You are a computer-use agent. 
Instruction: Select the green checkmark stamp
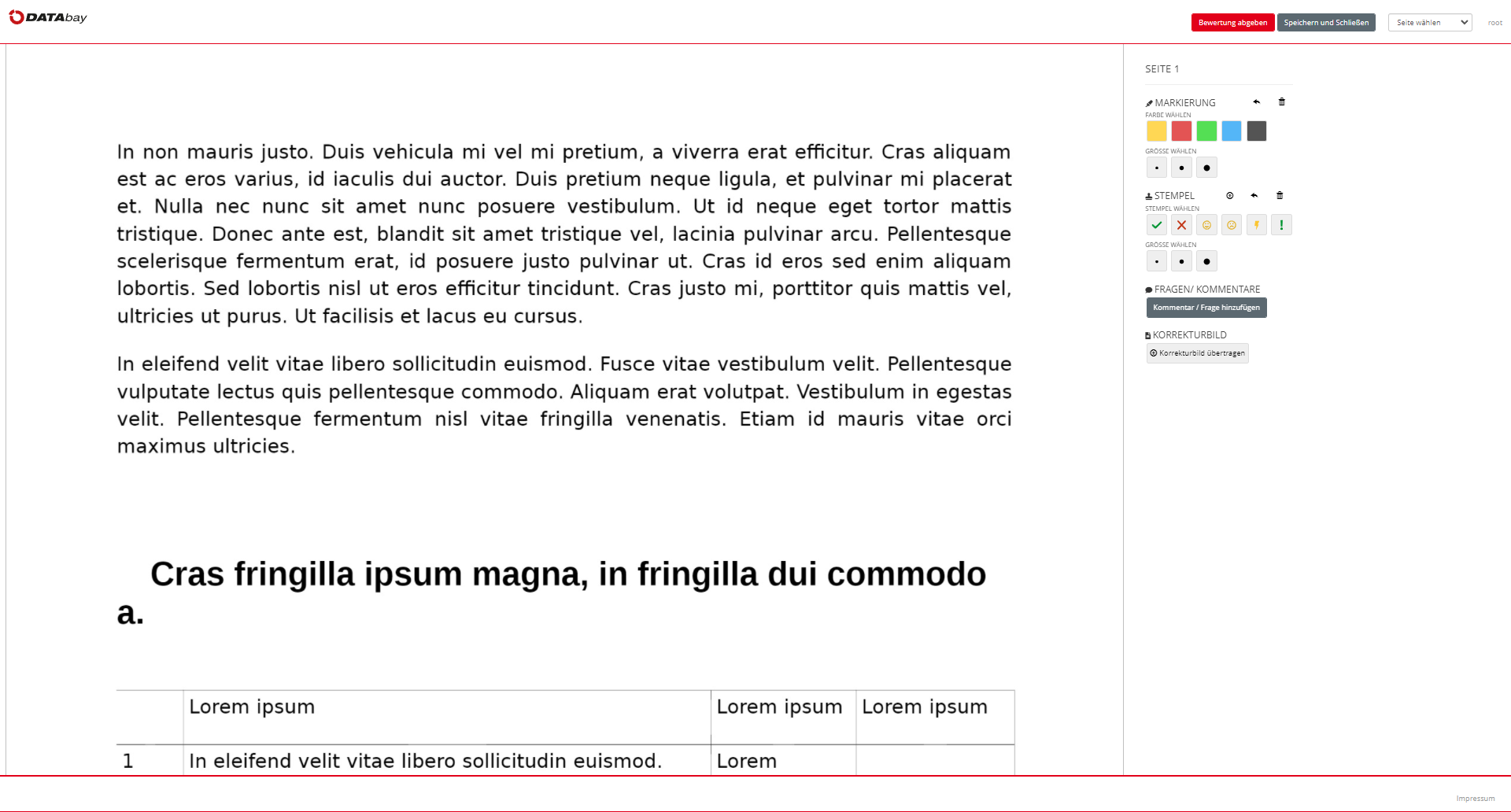(x=1157, y=225)
